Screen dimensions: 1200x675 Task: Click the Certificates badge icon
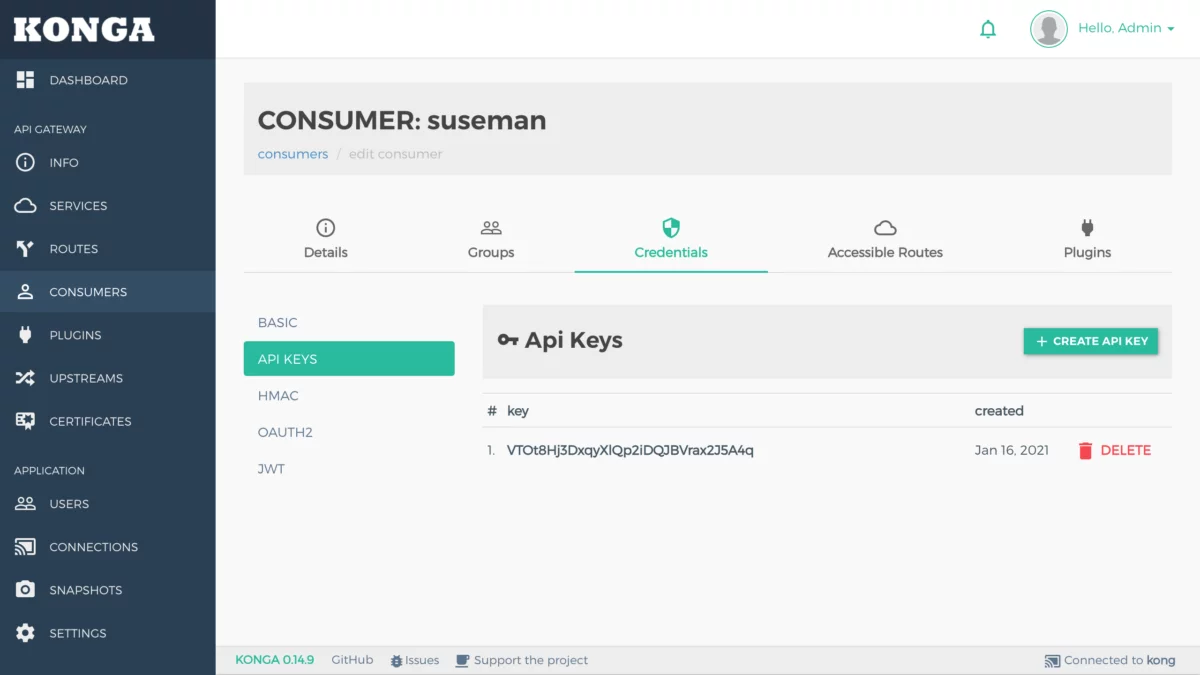coord(25,421)
